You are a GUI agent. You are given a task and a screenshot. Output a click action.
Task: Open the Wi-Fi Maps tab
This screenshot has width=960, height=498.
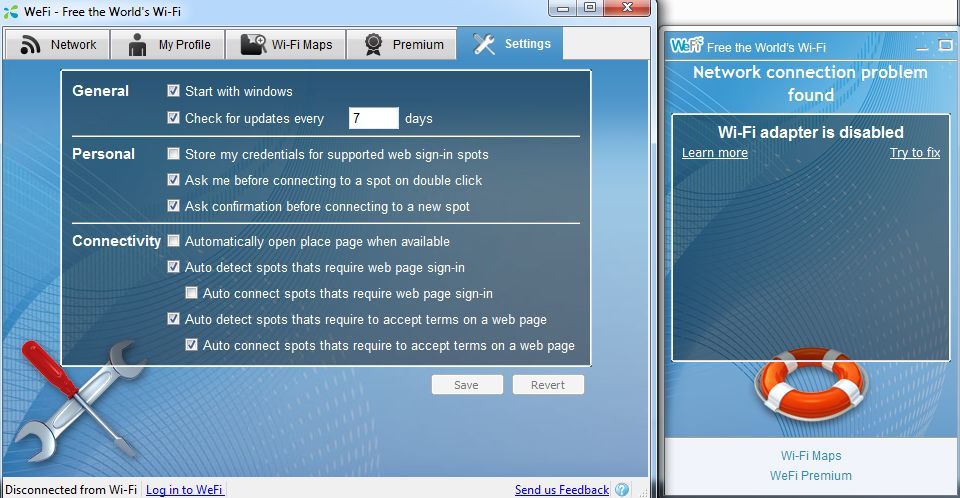click(x=286, y=45)
